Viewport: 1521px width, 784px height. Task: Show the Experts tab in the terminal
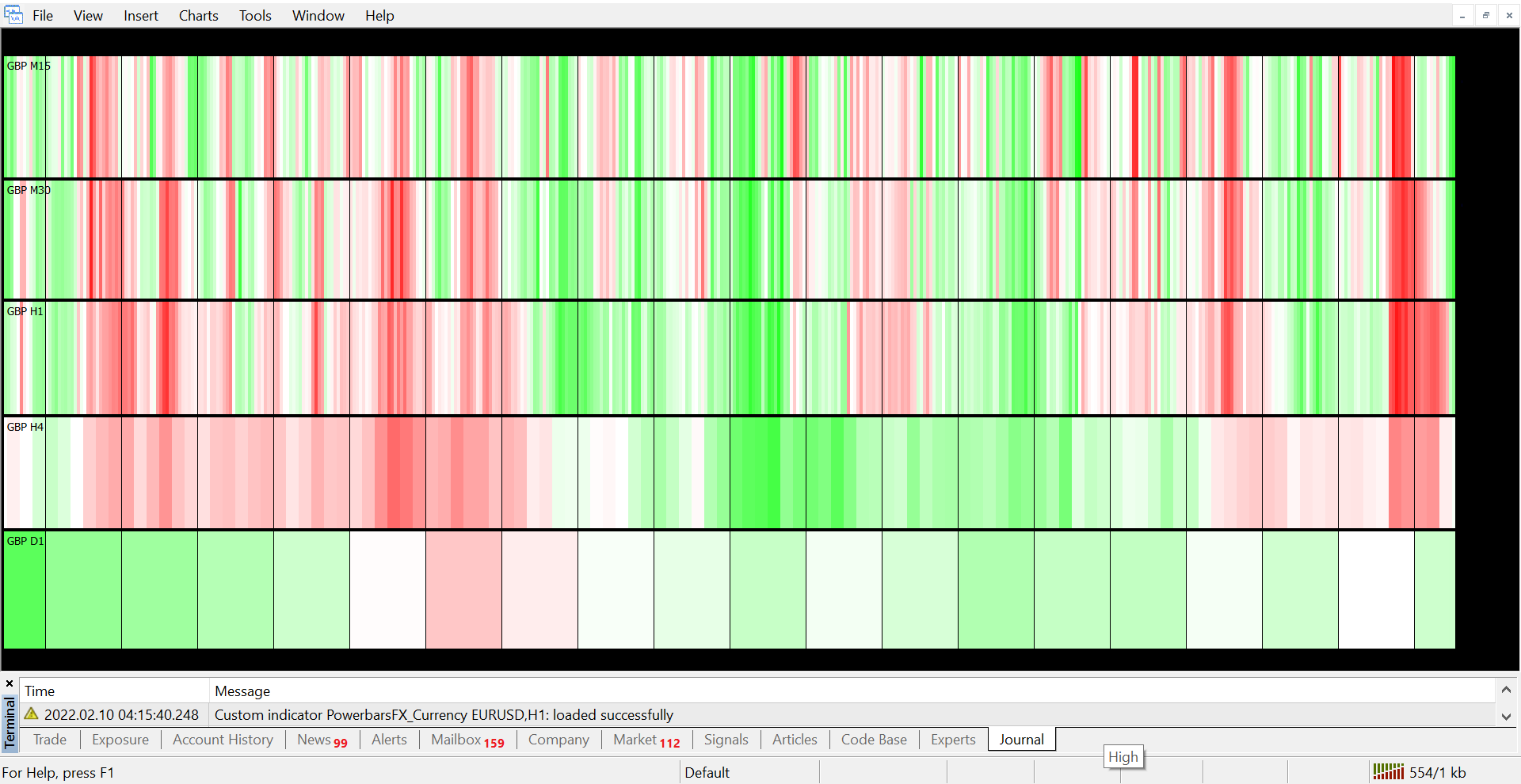(x=953, y=740)
